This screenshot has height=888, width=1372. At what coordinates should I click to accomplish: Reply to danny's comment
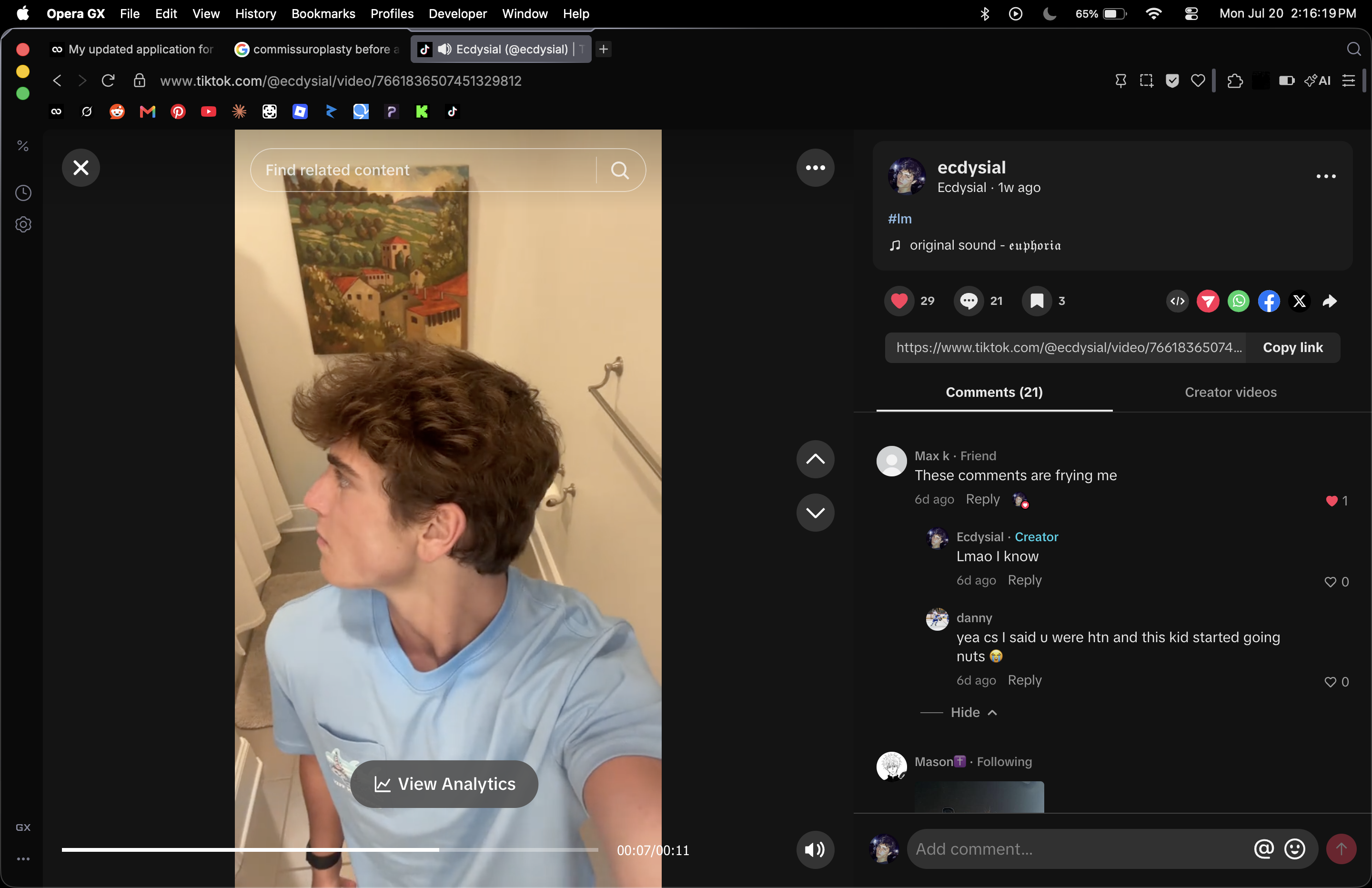click(1024, 680)
